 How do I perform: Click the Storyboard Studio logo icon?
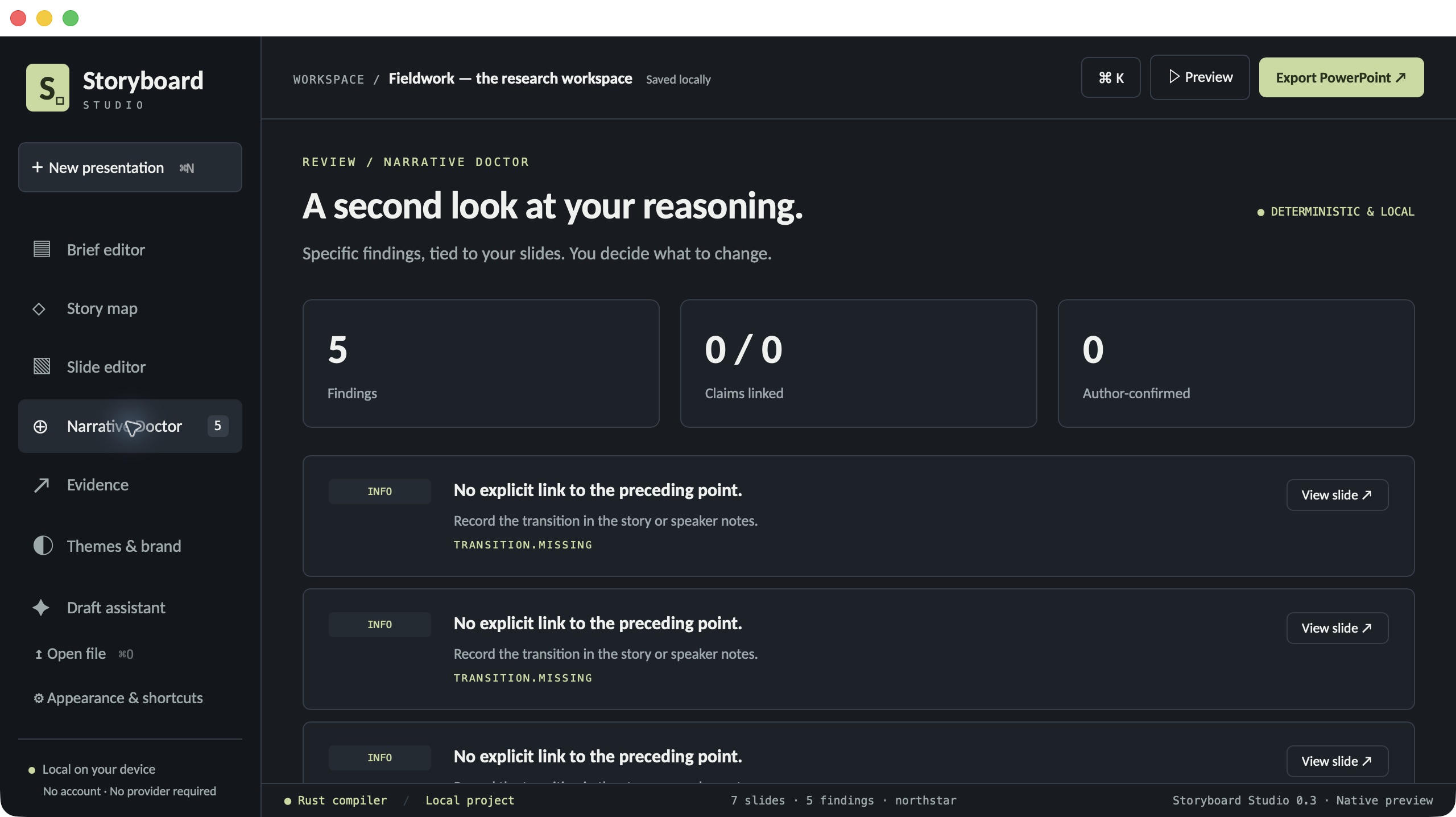click(x=48, y=88)
